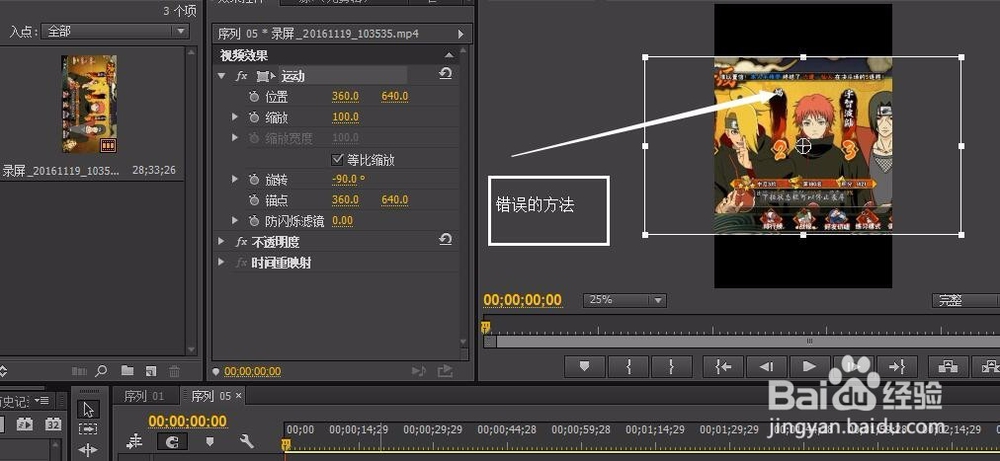This screenshot has width=1000, height=461.
Task: Toggle the 位置 stopwatch animation
Action: (x=254, y=97)
